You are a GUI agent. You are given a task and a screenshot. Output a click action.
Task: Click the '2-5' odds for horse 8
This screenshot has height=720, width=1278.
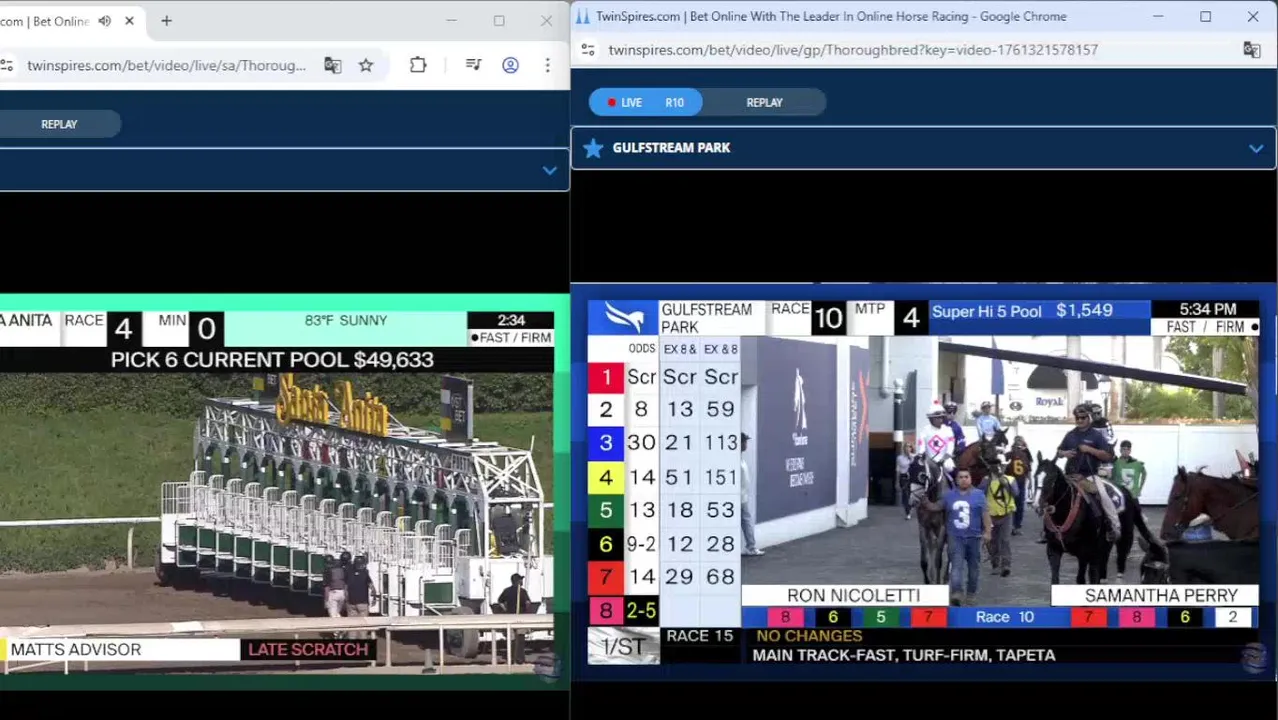[x=641, y=610]
